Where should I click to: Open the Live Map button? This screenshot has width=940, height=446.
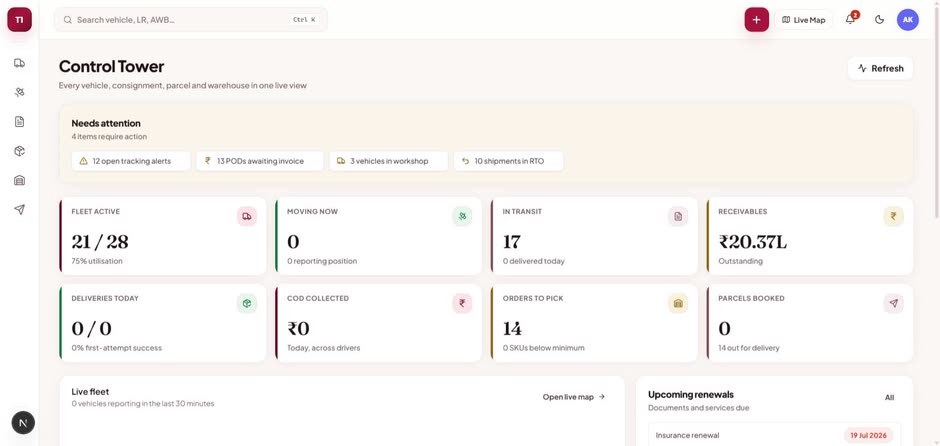pyautogui.click(x=804, y=20)
